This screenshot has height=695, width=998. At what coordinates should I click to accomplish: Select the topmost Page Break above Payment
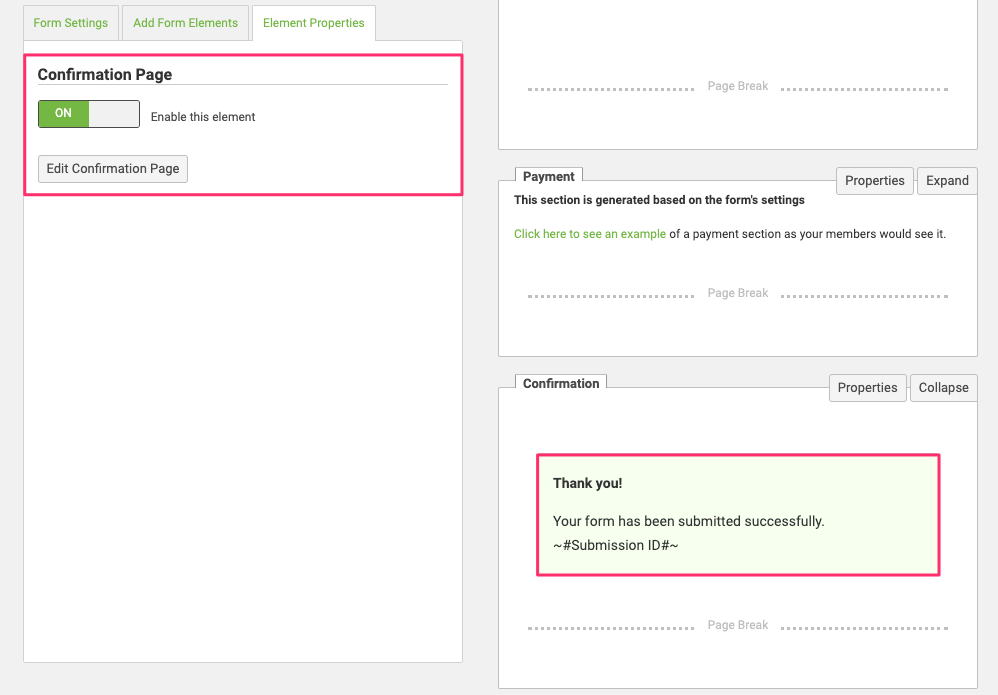738,87
